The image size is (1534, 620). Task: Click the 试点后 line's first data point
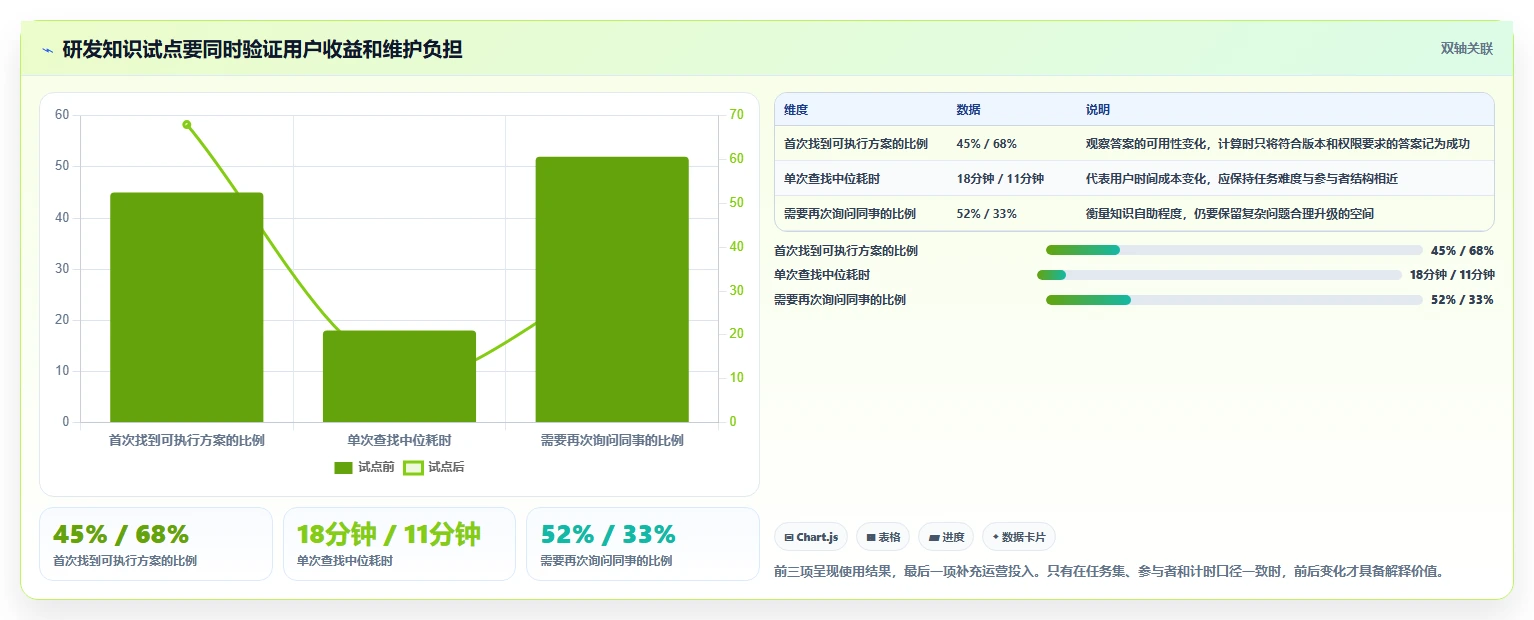coord(187,125)
